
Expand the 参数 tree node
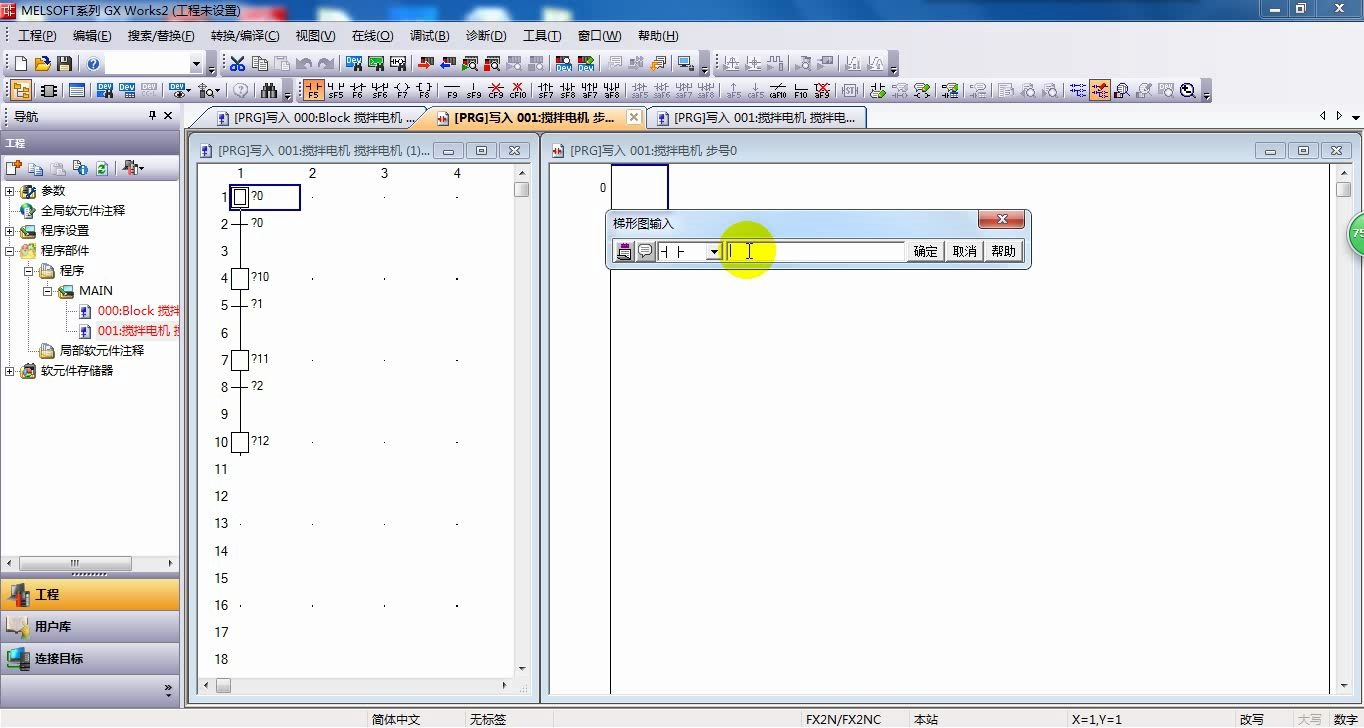click(10, 191)
